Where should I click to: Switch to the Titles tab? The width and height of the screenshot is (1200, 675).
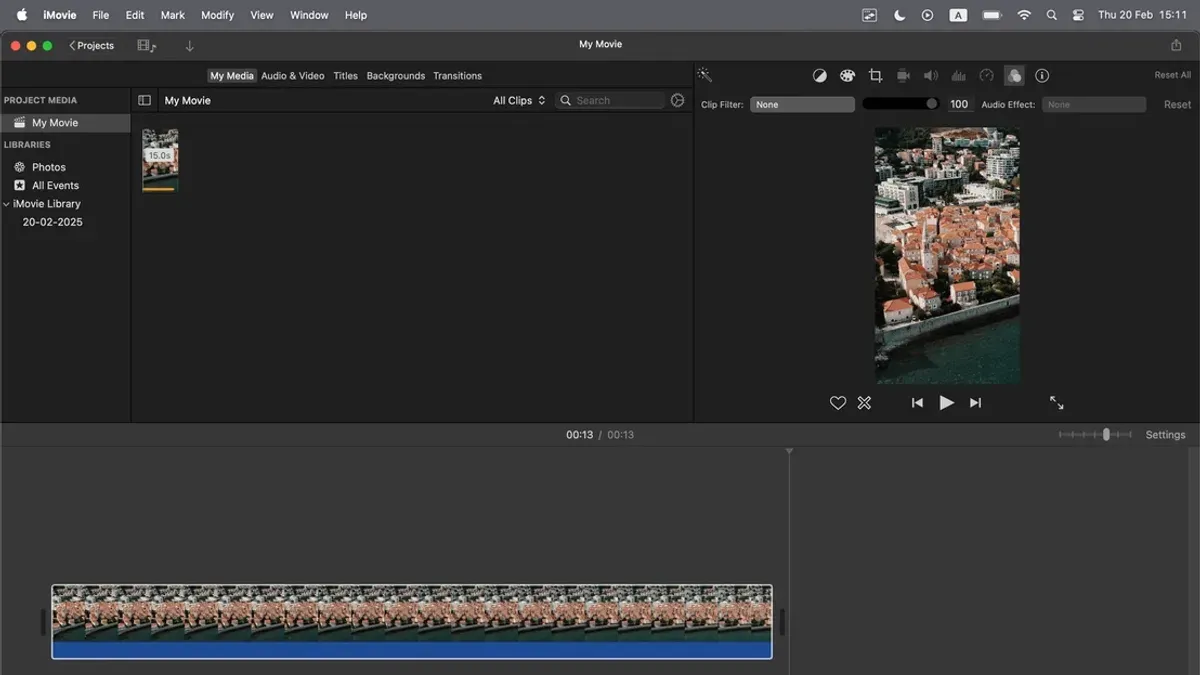pyautogui.click(x=346, y=76)
